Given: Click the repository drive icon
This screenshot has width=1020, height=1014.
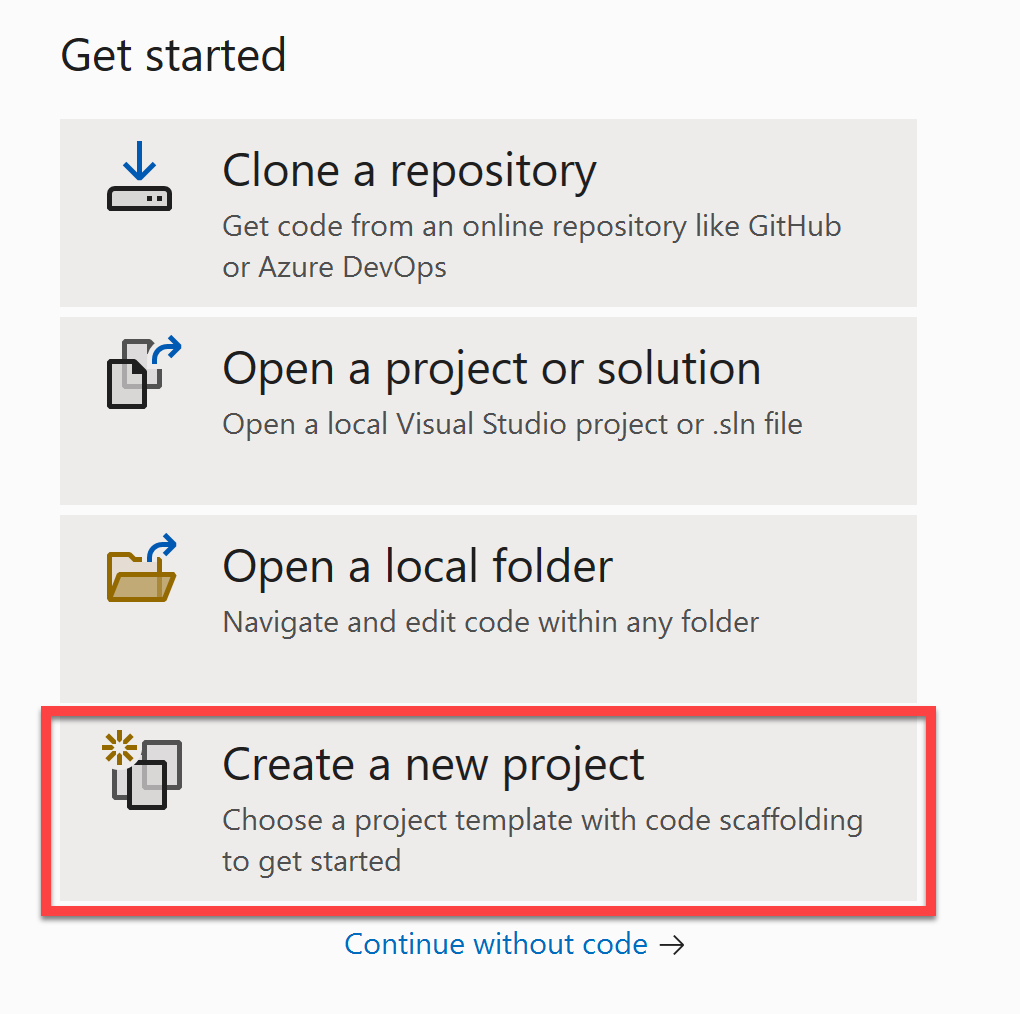Looking at the screenshot, I should click(139, 200).
